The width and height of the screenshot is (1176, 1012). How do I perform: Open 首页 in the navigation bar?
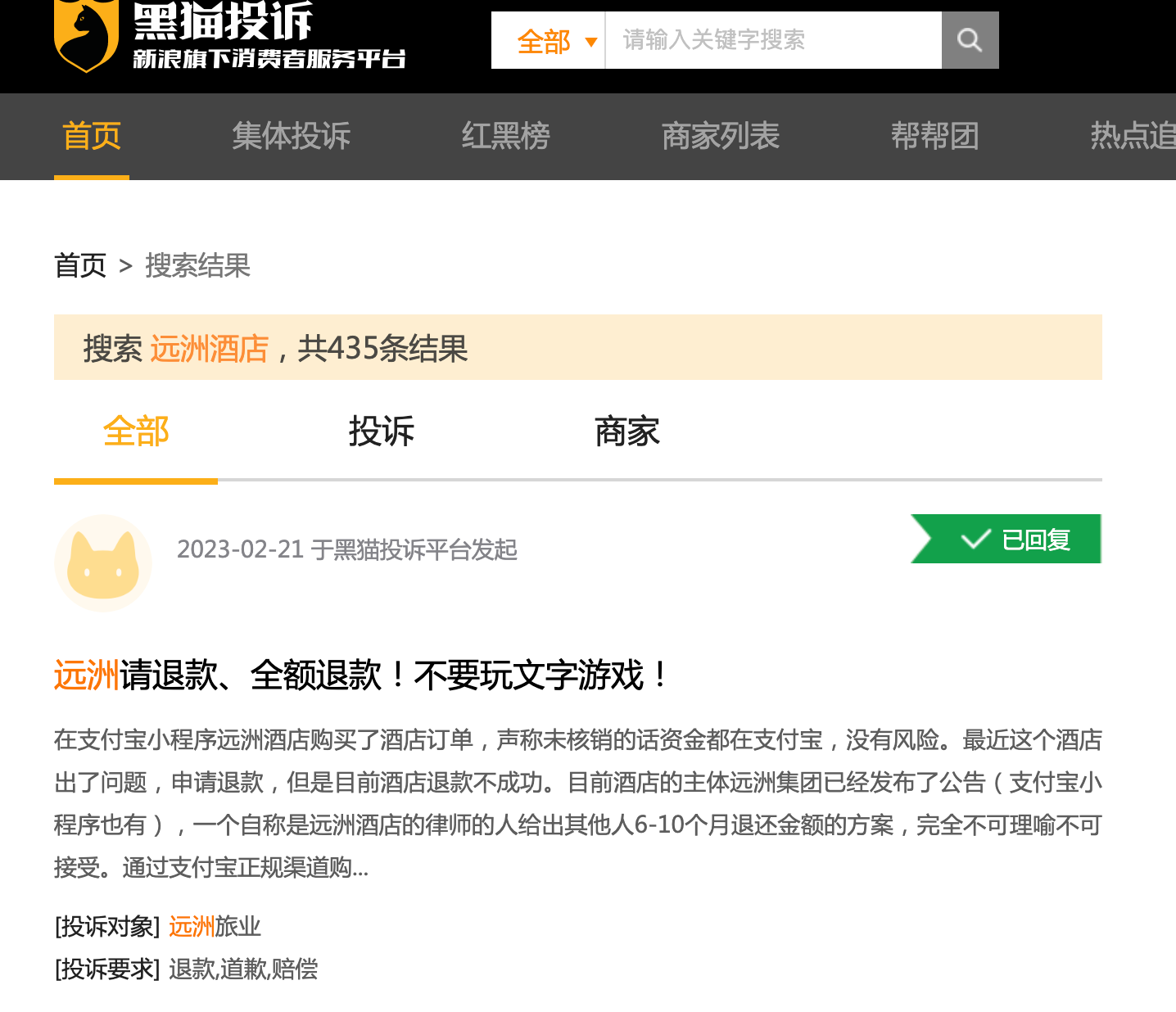pos(92,136)
